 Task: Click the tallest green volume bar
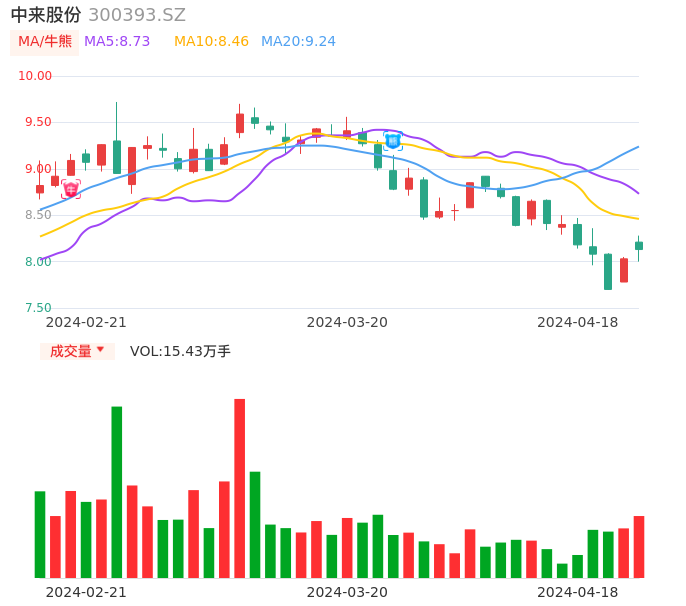click(x=117, y=491)
